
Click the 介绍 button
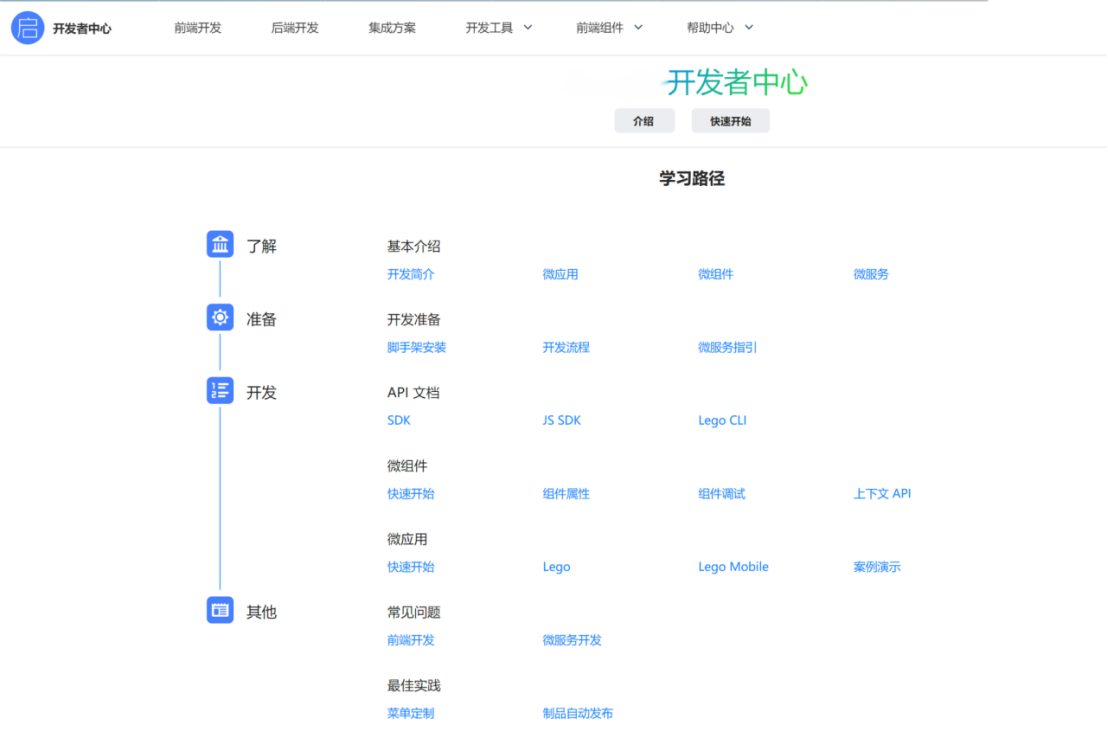(644, 121)
